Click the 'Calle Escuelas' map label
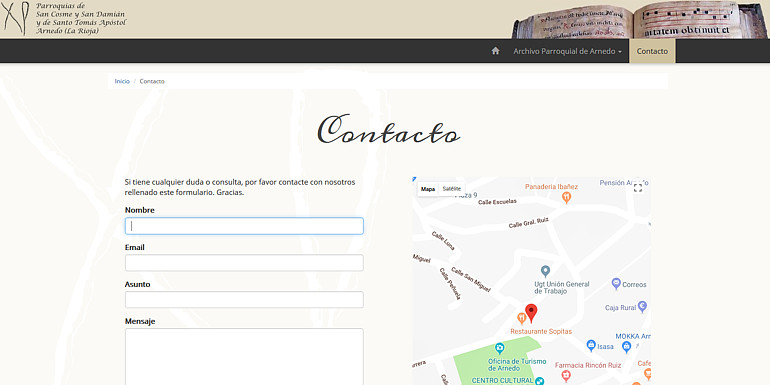This screenshot has width=770, height=385. (x=497, y=201)
